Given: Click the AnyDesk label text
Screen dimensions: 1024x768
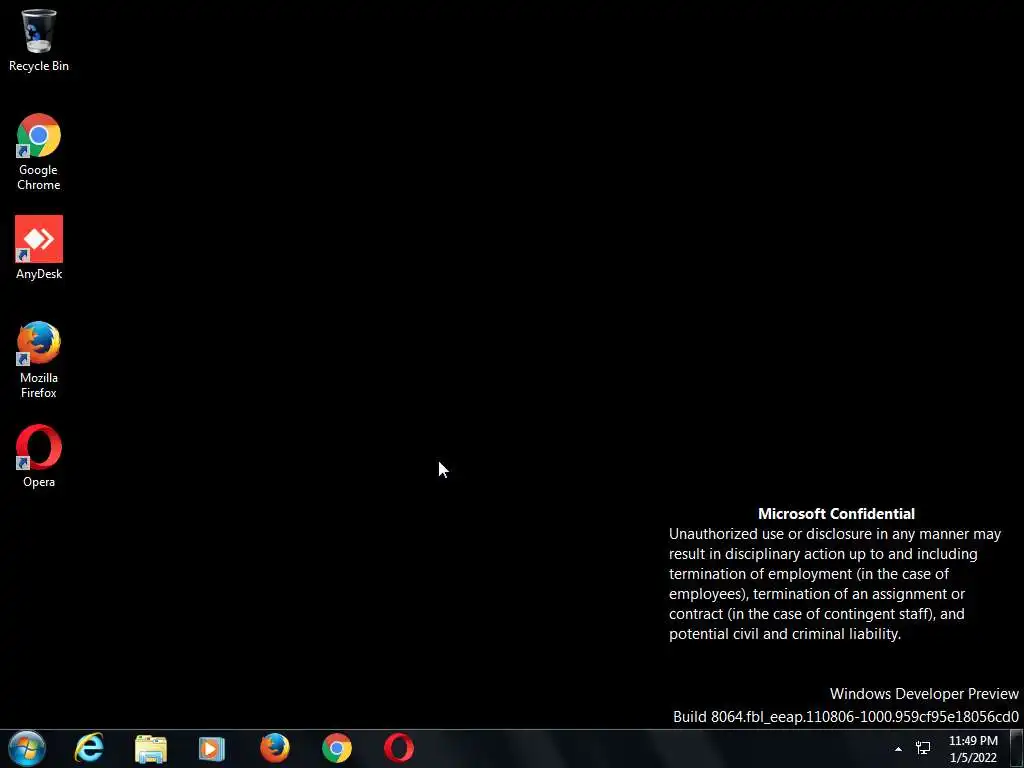Looking at the screenshot, I should pos(39,274).
